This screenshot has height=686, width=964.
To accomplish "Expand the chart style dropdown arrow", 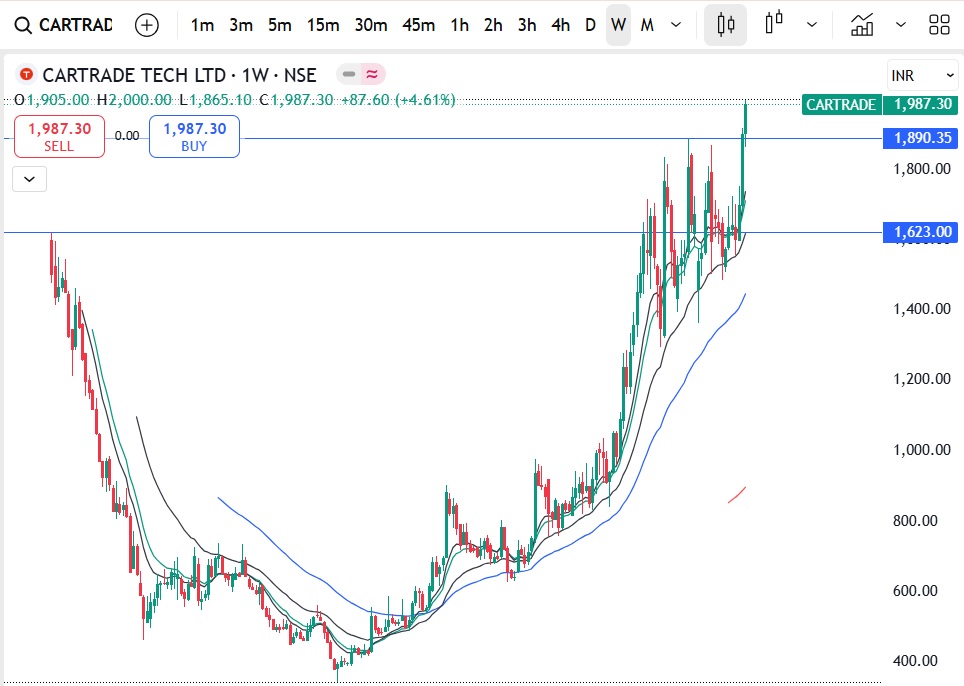I will point(812,25).
